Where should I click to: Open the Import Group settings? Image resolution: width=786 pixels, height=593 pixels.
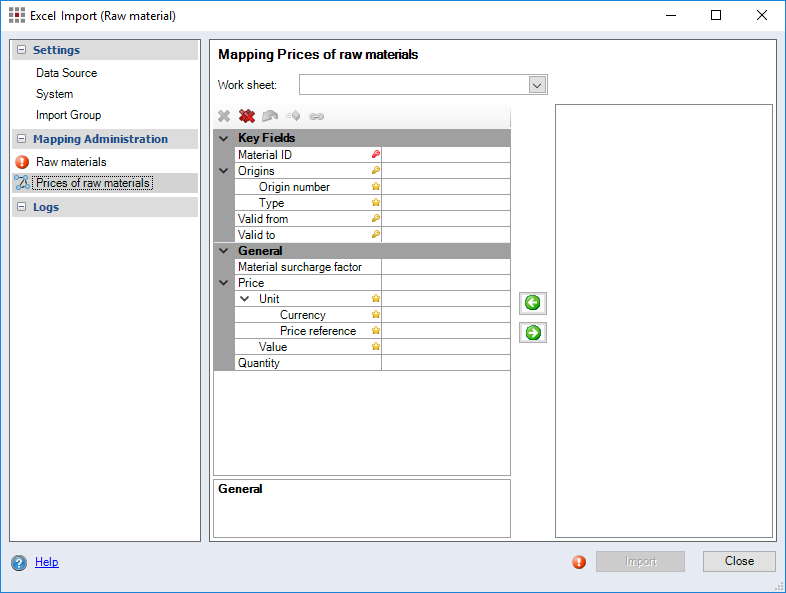tap(68, 115)
